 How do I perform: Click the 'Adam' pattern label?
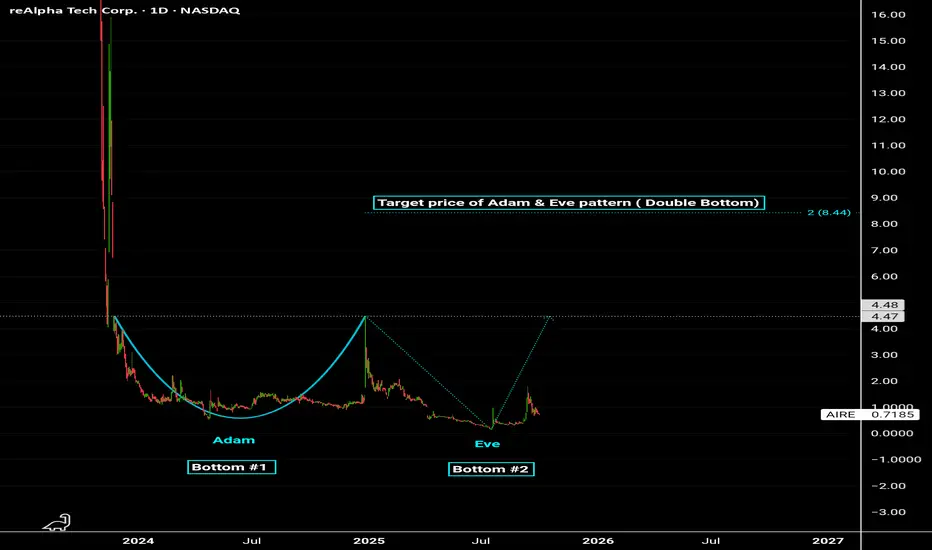click(234, 440)
